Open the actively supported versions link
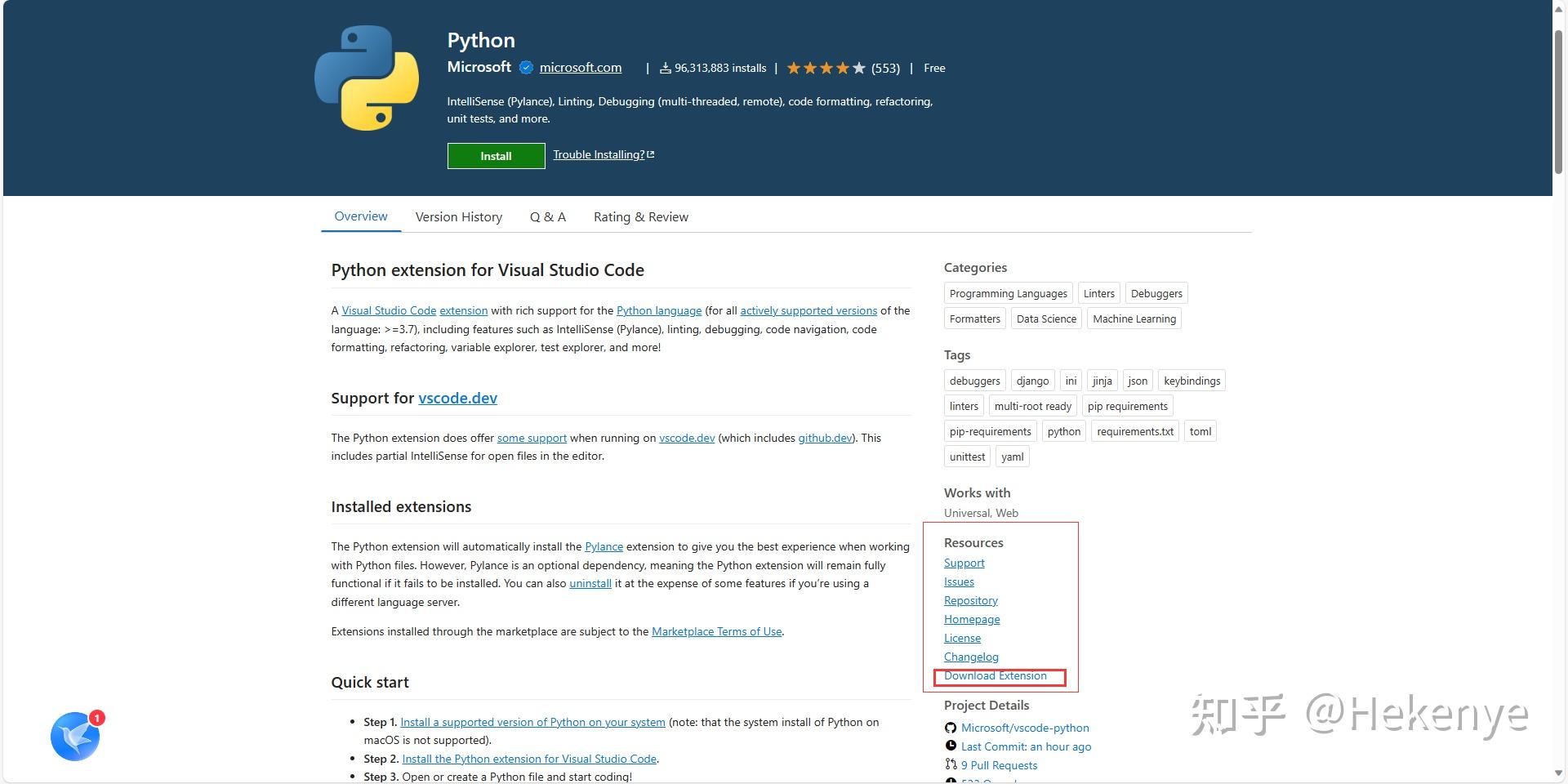1568x784 pixels. point(808,310)
